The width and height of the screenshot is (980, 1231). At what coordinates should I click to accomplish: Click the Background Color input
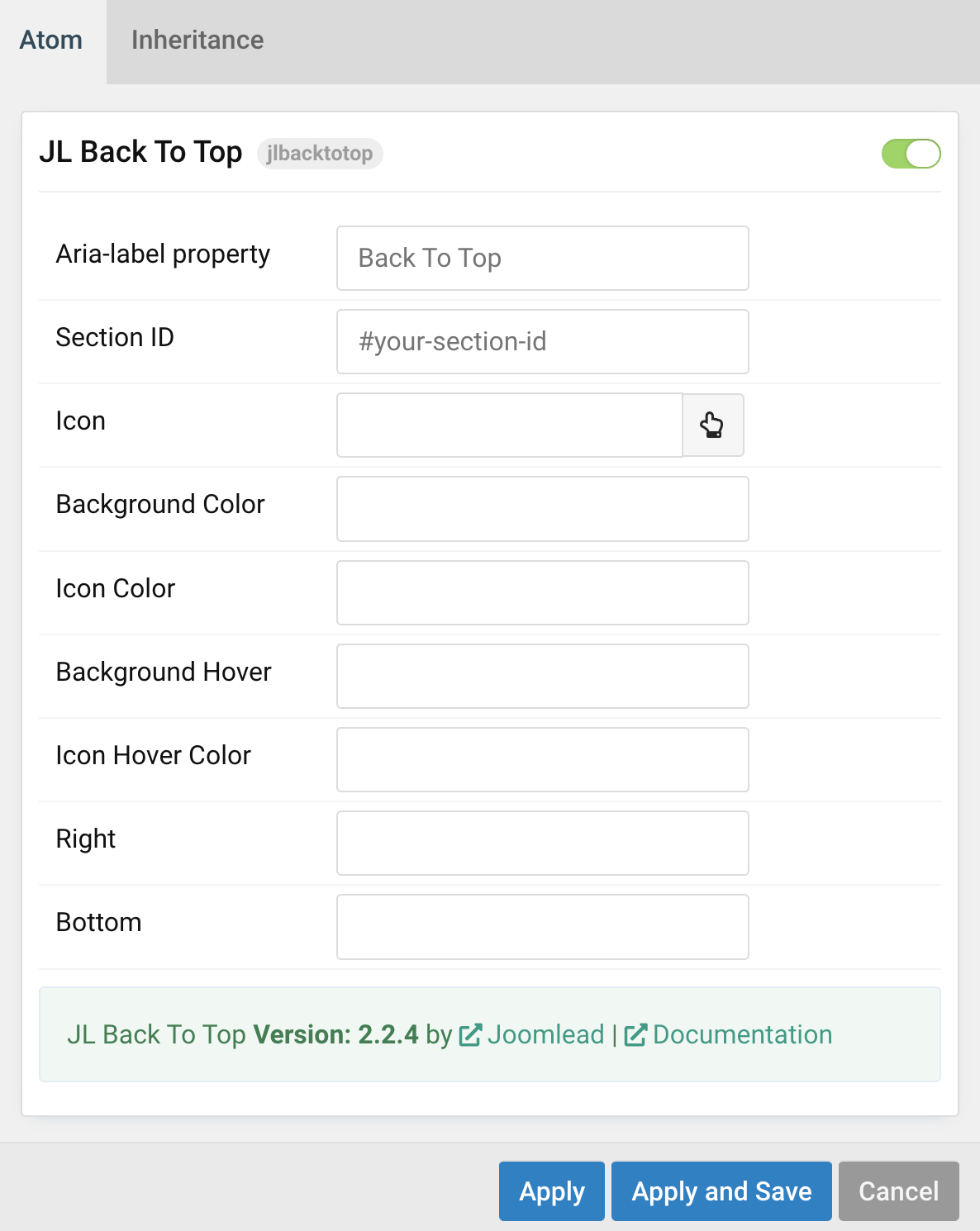[541, 508]
